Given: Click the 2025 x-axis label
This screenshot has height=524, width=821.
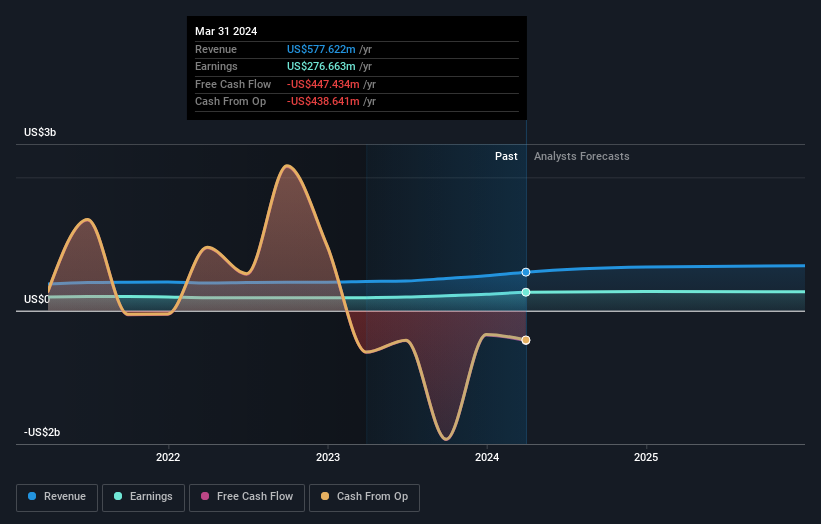Looking at the screenshot, I should coord(646,457).
